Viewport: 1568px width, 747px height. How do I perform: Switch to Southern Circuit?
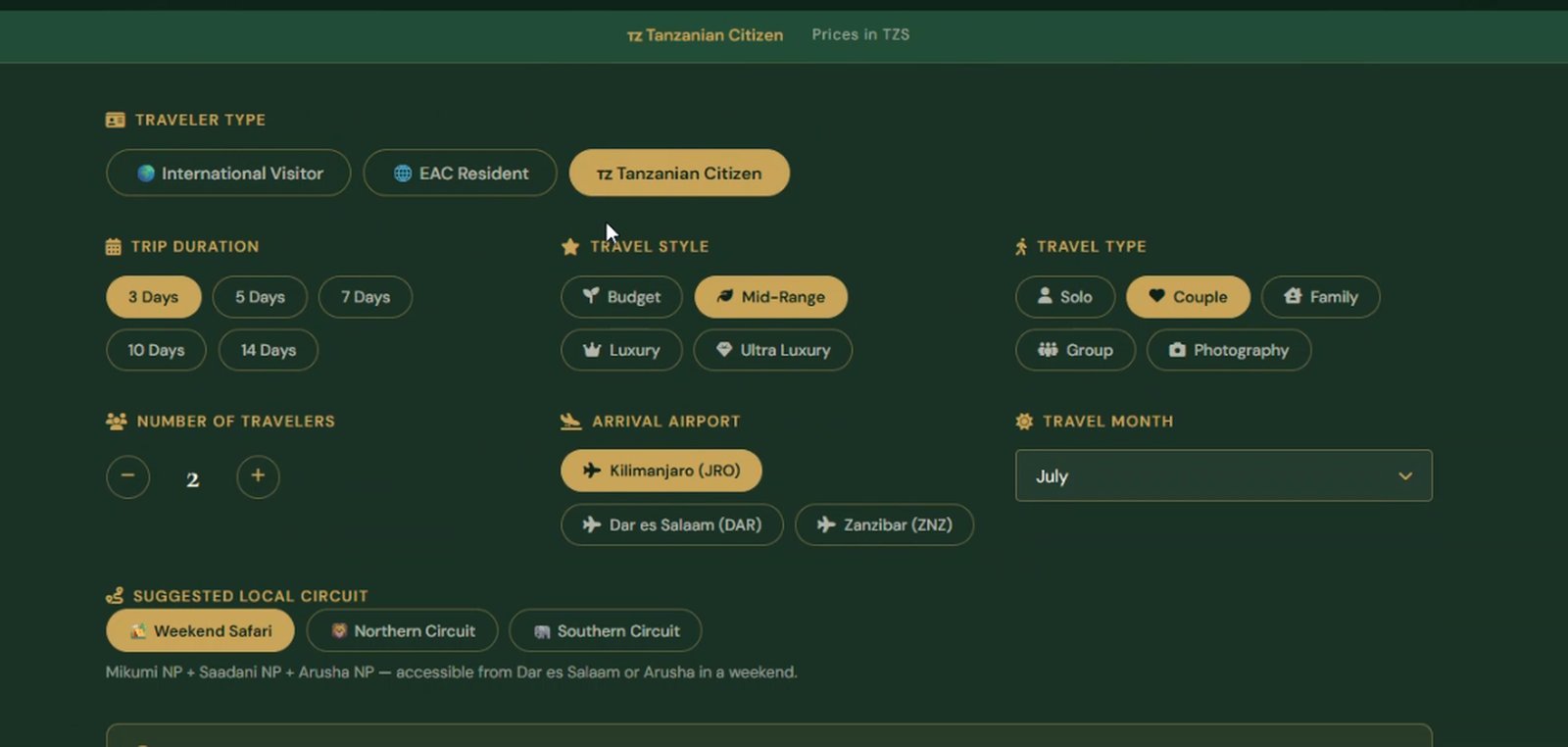pos(605,631)
